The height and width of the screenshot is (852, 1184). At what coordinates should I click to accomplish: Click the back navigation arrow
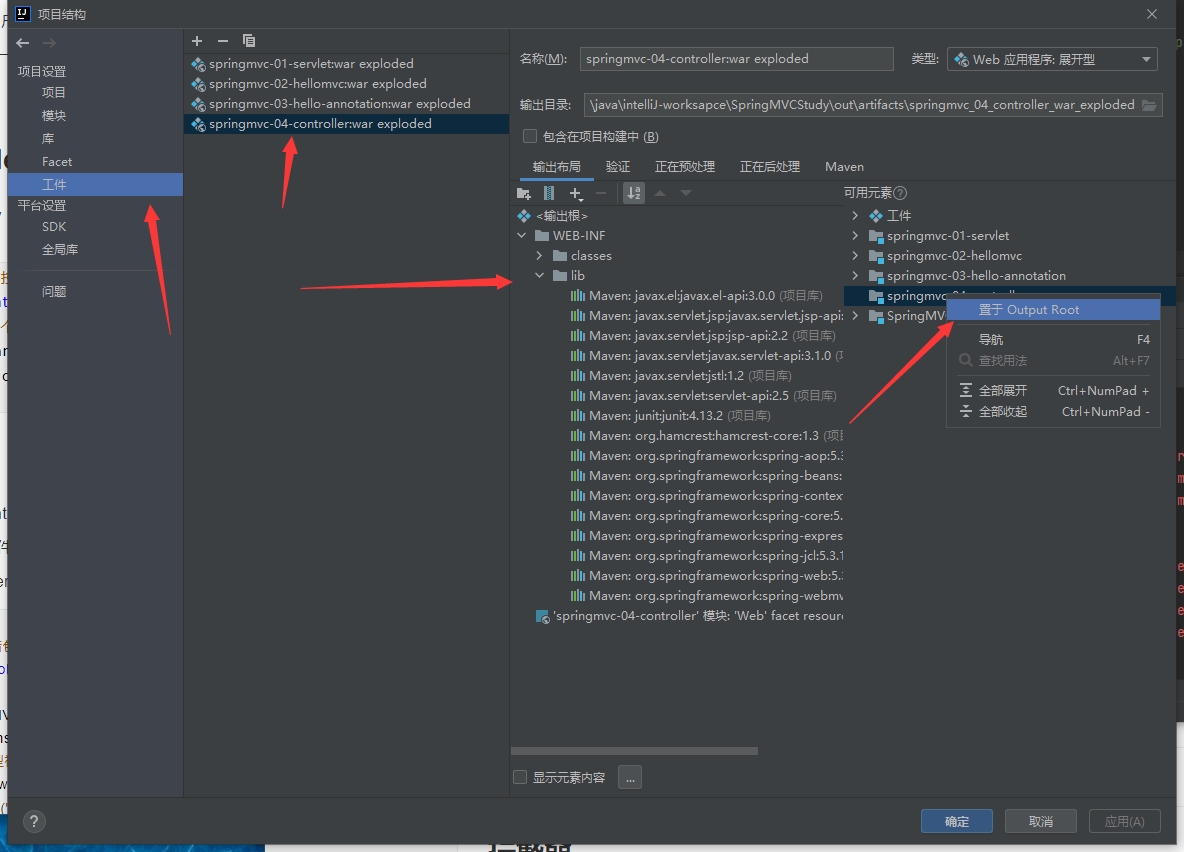[x=23, y=43]
